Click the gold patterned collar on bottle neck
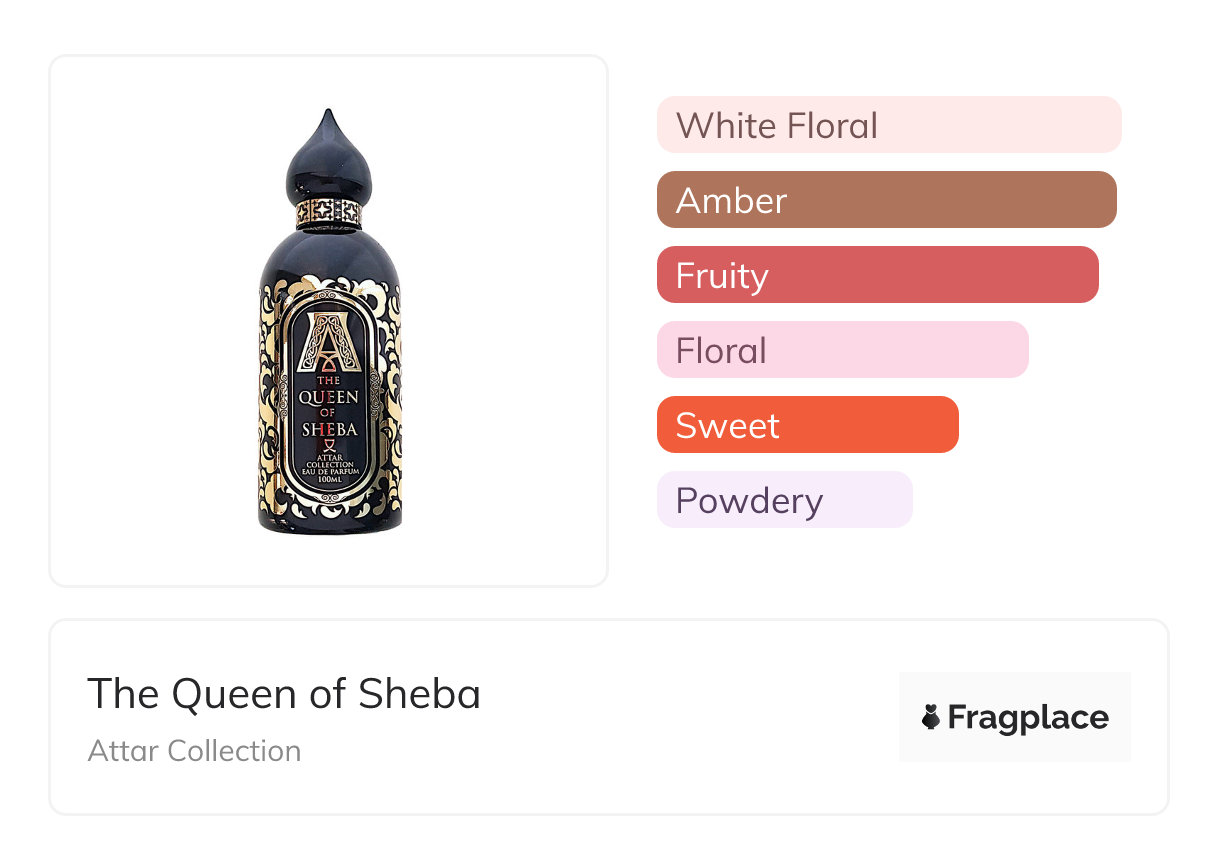Screen dimensions: 1218x864 [x=329, y=211]
